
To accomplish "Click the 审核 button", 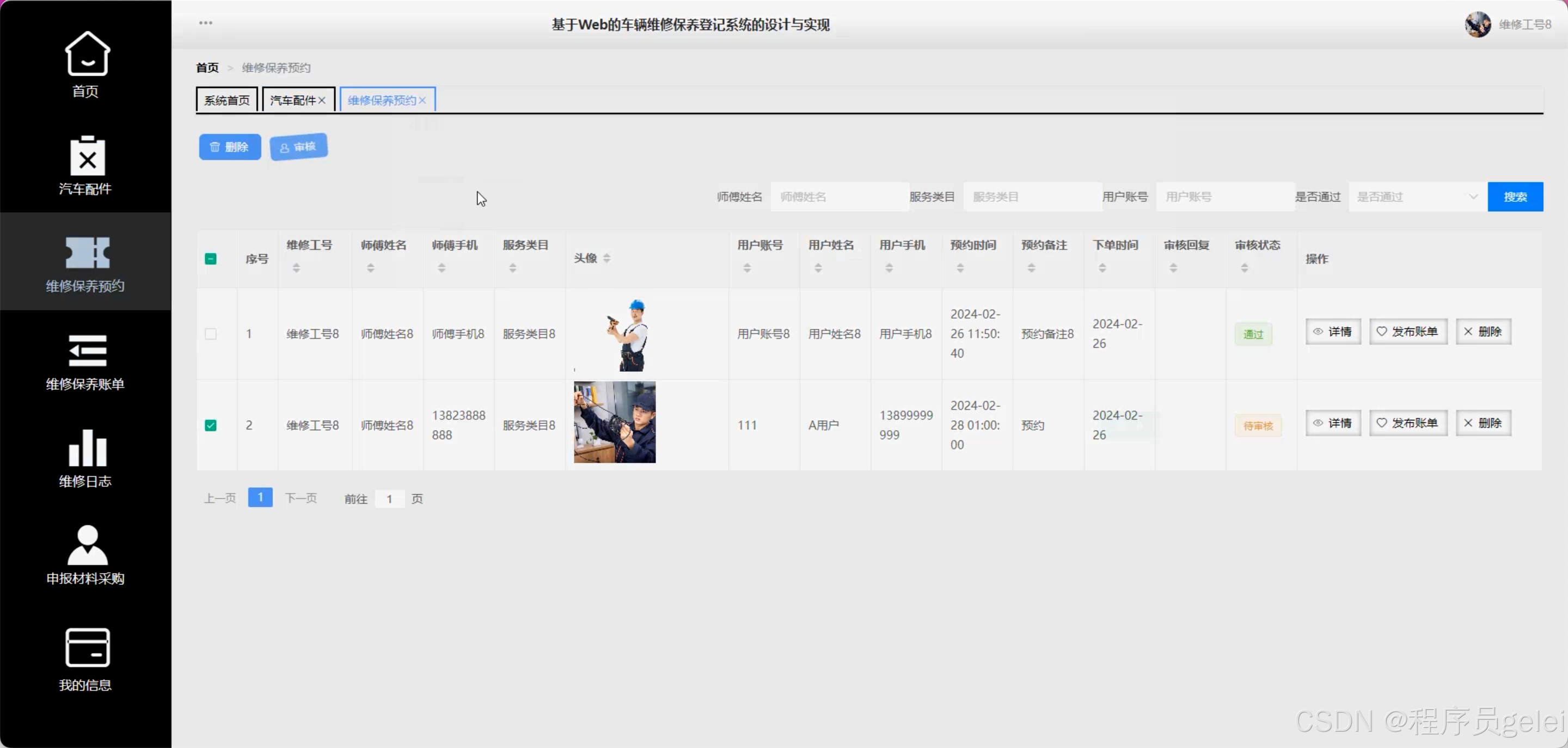I will coord(298,146).
